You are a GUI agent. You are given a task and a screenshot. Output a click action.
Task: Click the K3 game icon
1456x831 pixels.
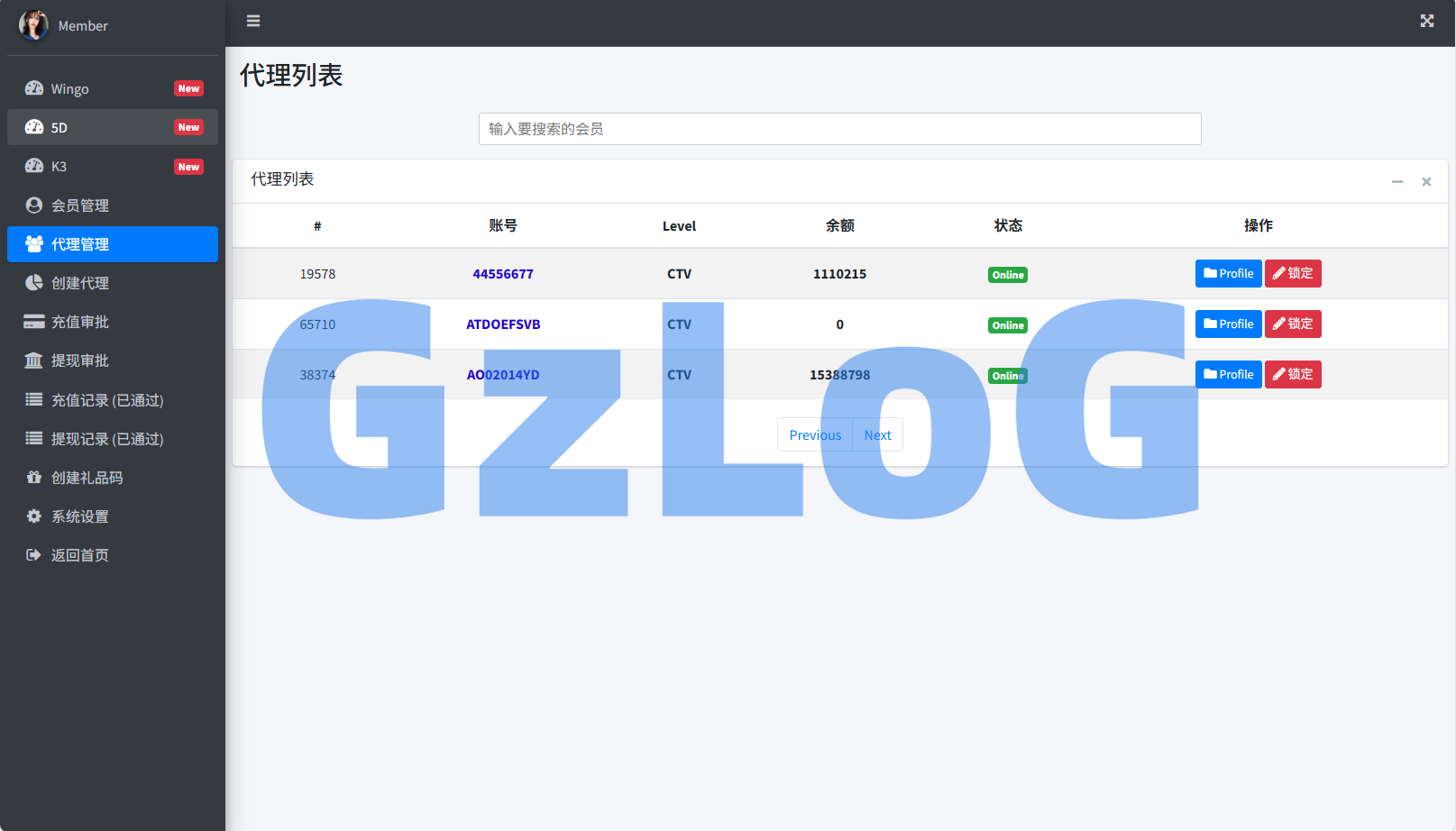pos(33,166)
